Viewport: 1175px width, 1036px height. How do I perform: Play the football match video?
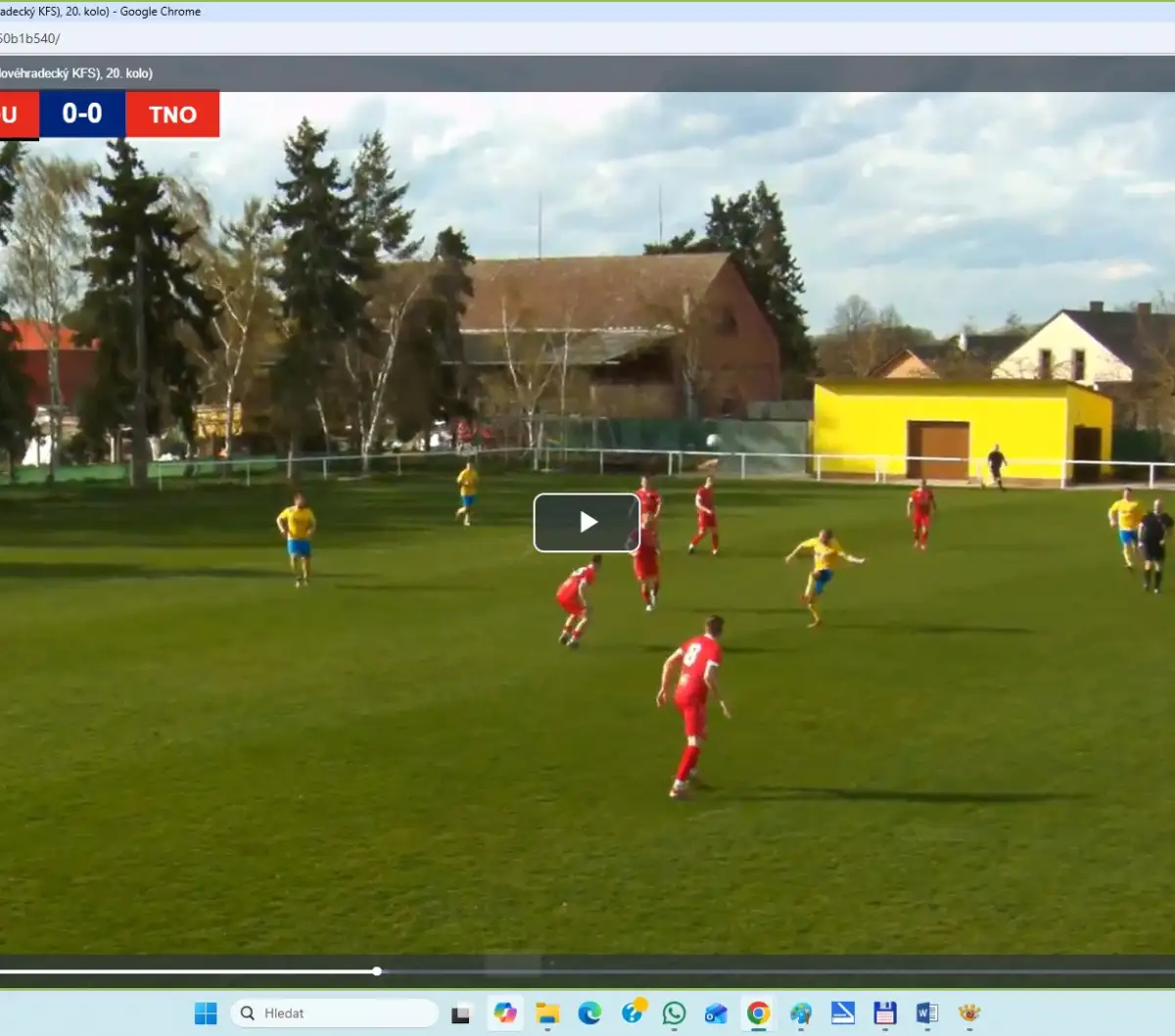tap(586, 522)
